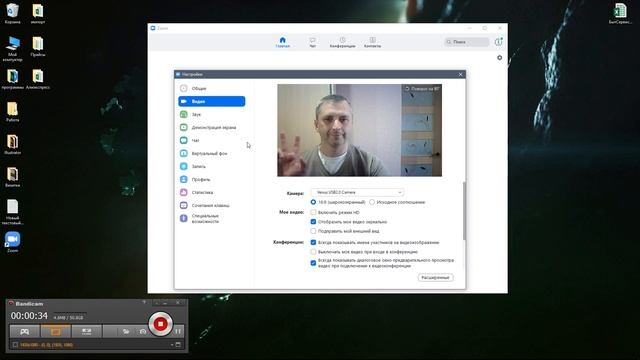Click the Bandicam pin icon in title bar

coord(144,302)
